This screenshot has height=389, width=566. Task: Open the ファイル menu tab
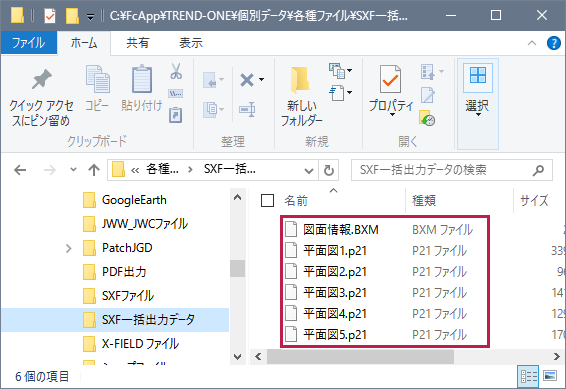[29, 43]
